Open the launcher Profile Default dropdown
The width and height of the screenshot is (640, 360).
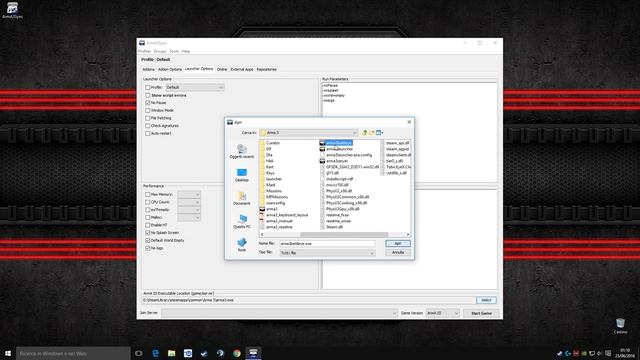click(x=195, y=87)
